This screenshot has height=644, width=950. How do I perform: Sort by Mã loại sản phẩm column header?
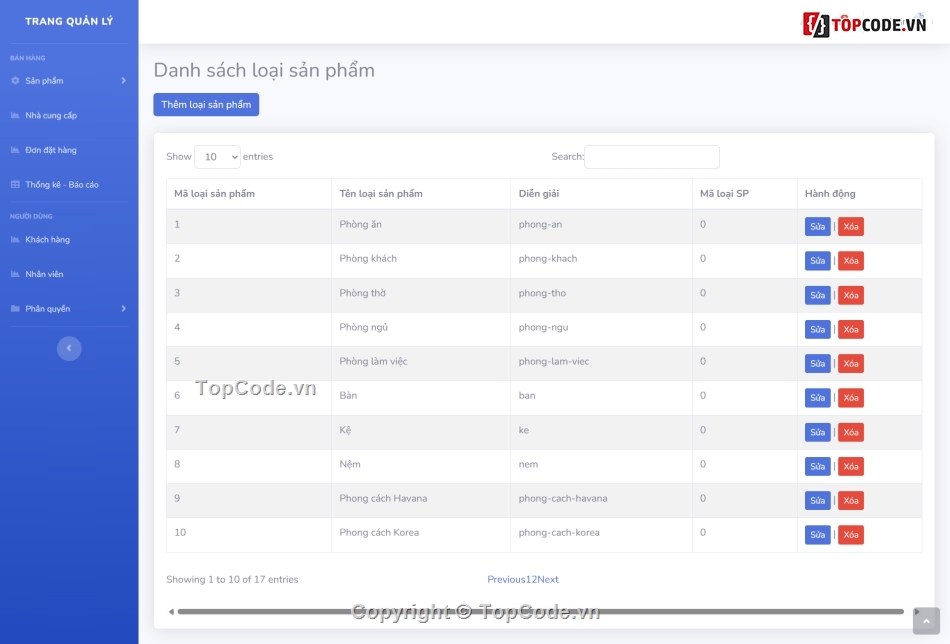click(214, 194)
